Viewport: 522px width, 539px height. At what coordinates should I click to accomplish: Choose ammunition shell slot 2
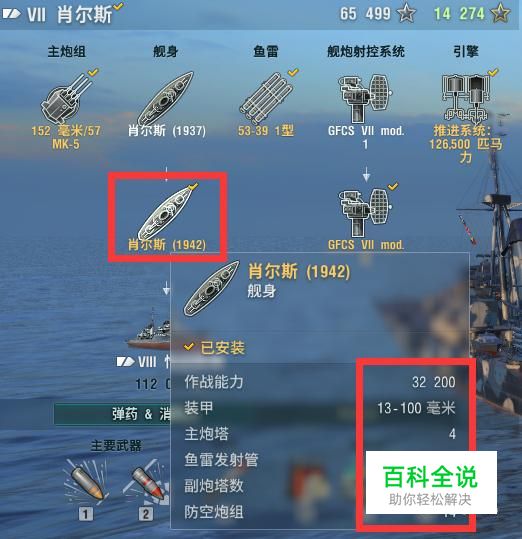pyautogui.click(x=146, y=484)
